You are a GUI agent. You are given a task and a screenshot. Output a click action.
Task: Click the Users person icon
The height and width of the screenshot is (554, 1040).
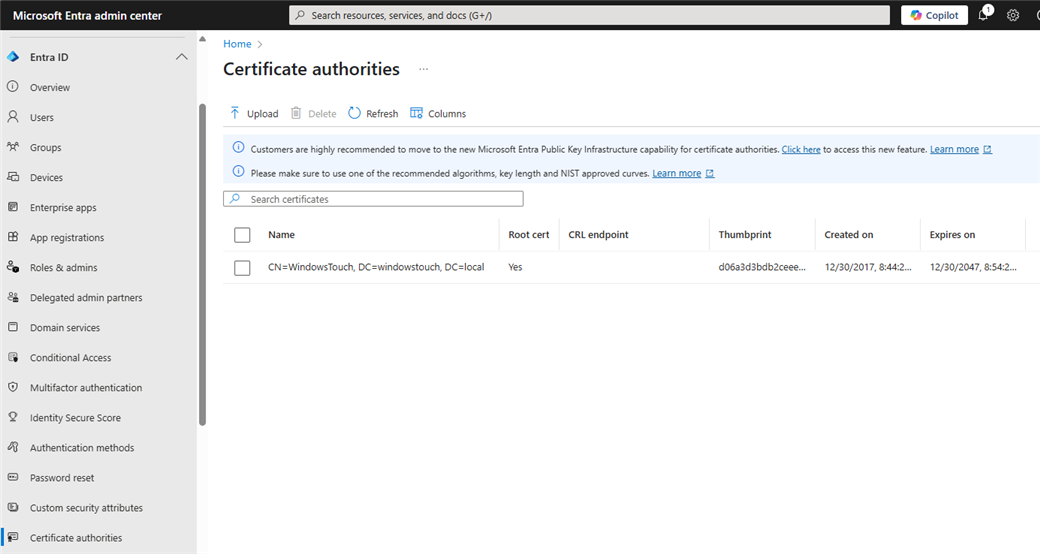pos(13,117)
